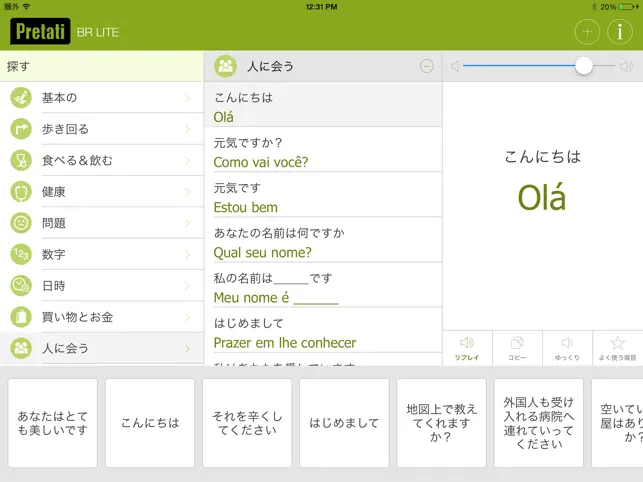
Task: Click the volume slider knob
Action: pyautogui.click(x=584, y=66)
